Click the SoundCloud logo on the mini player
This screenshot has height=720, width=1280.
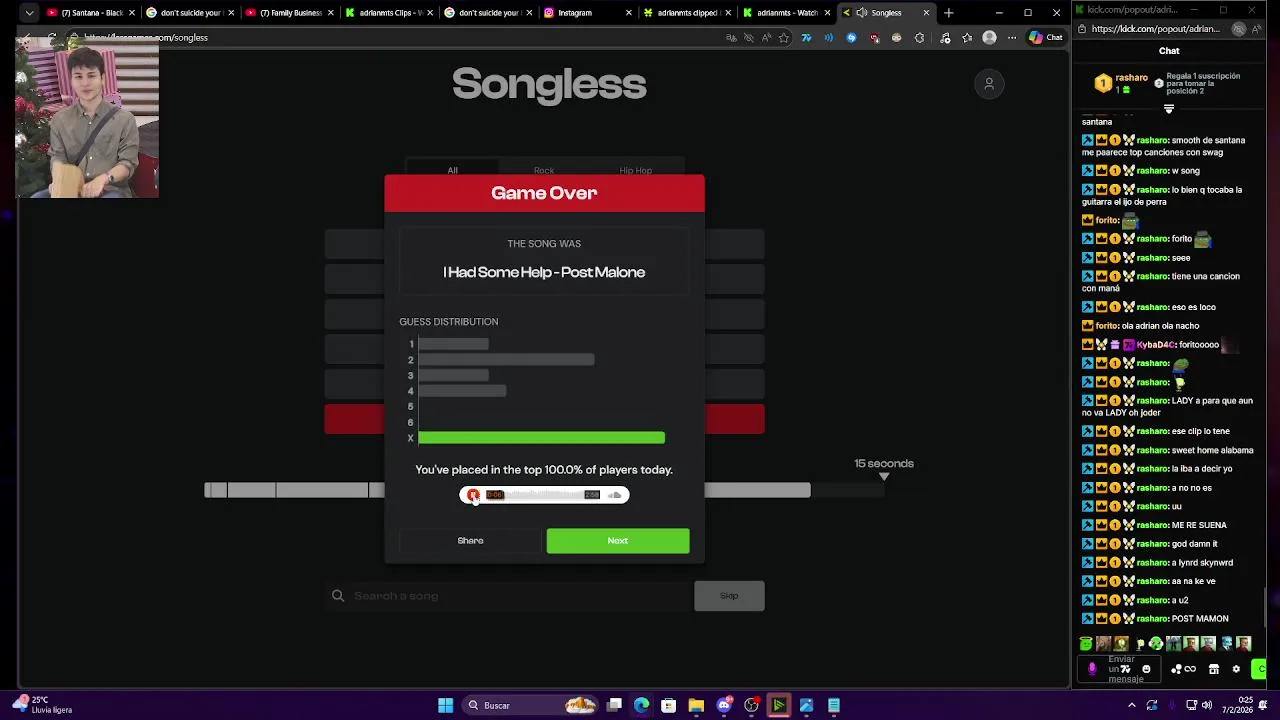pos(615,495)
